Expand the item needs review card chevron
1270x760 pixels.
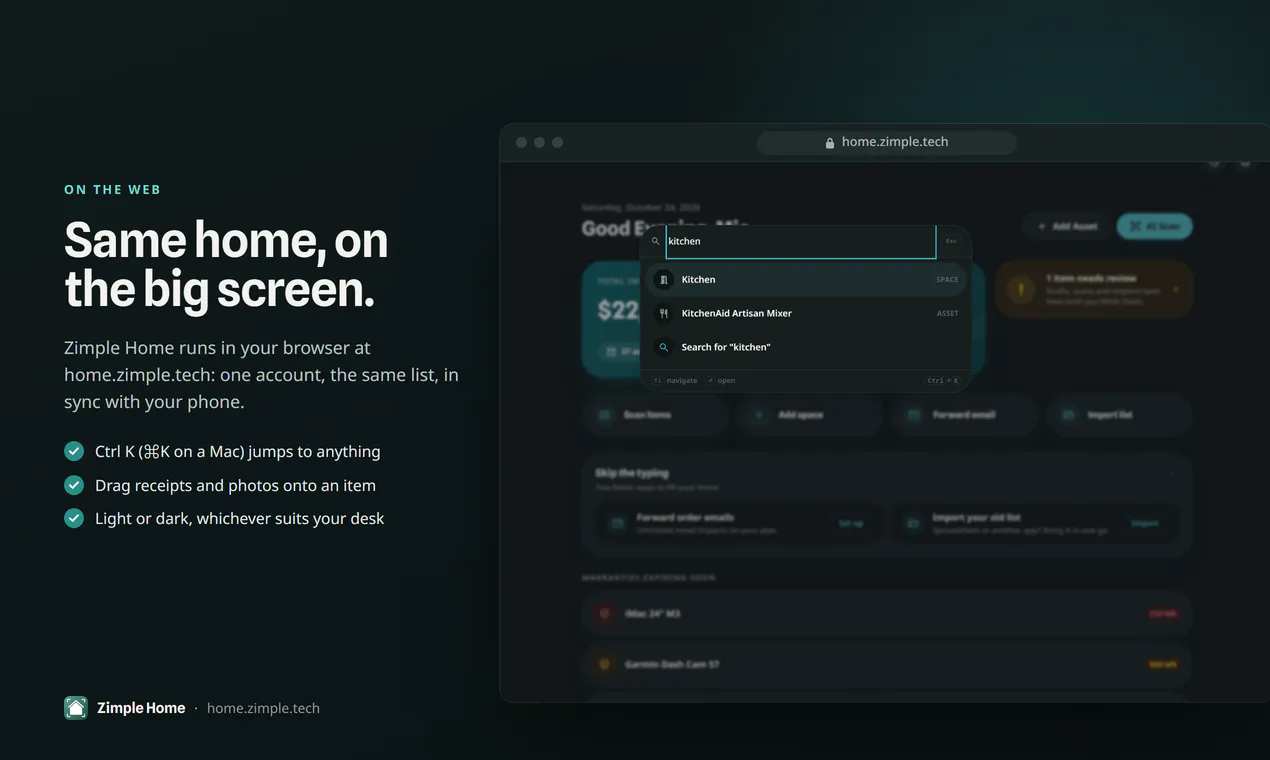(x=1176, y=290)
